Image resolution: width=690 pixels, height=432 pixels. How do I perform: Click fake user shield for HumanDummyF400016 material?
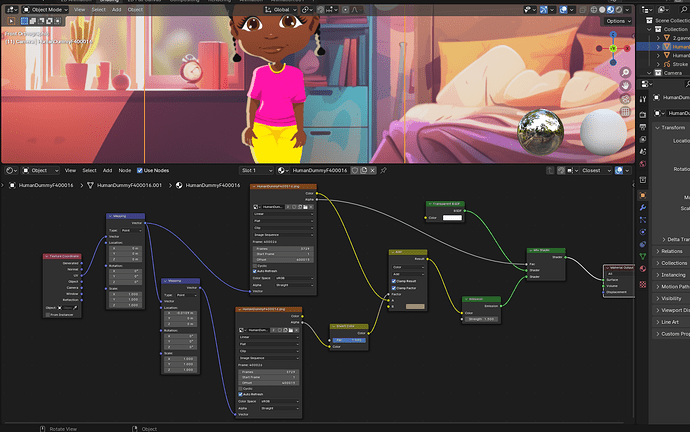tap(355, 170)
